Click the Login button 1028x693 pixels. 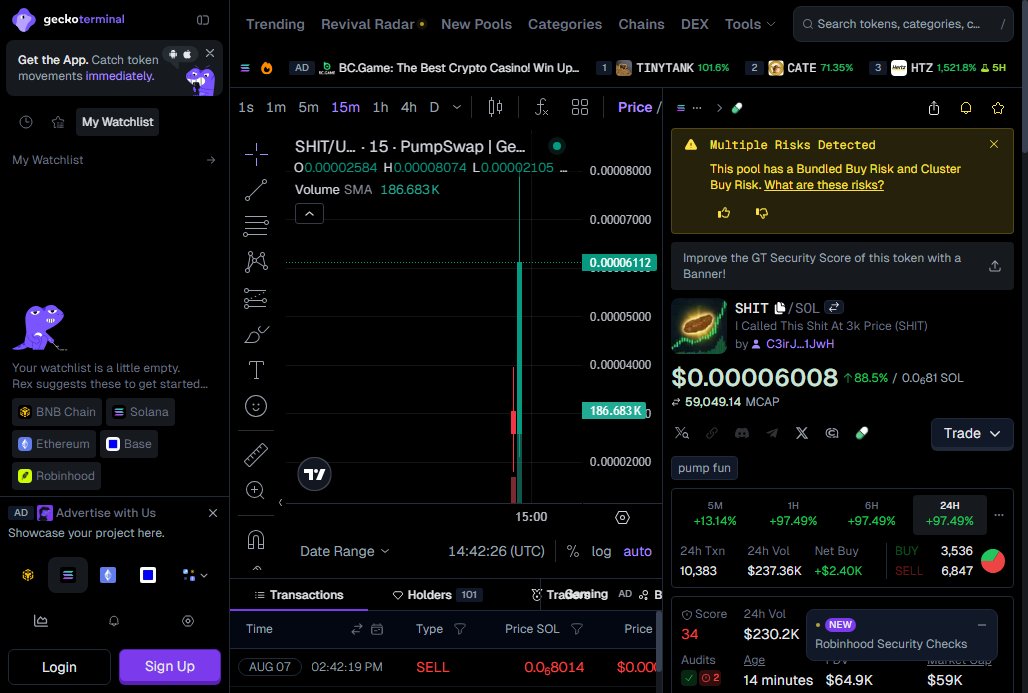pyautogui.click(x=60, y=667)
